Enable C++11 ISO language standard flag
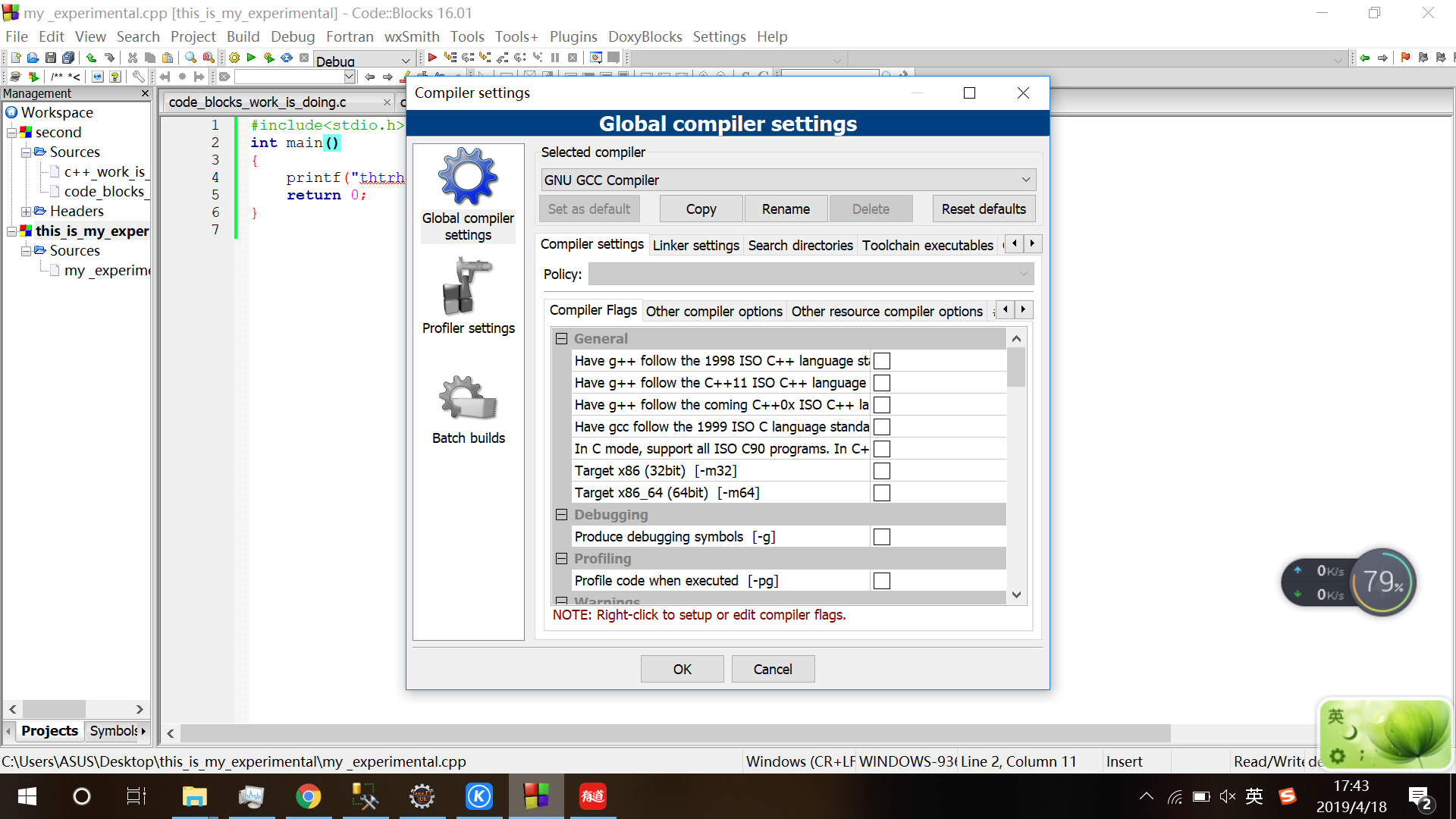 pos(881,383)
